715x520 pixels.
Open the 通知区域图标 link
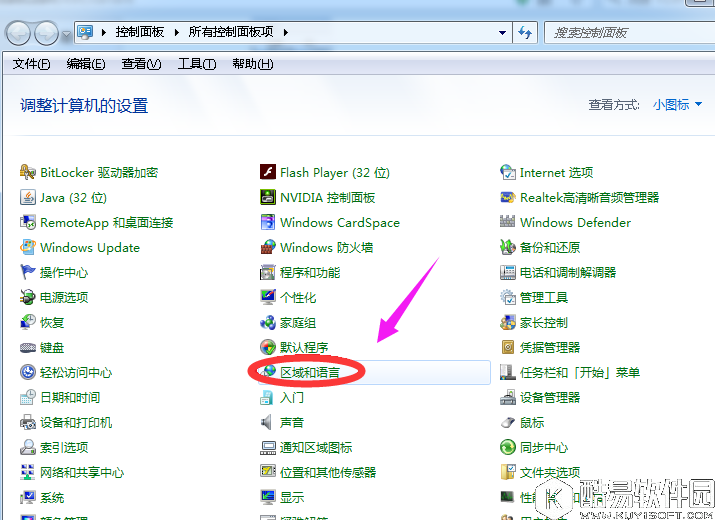pyautogui.click(x=316, y=447)
